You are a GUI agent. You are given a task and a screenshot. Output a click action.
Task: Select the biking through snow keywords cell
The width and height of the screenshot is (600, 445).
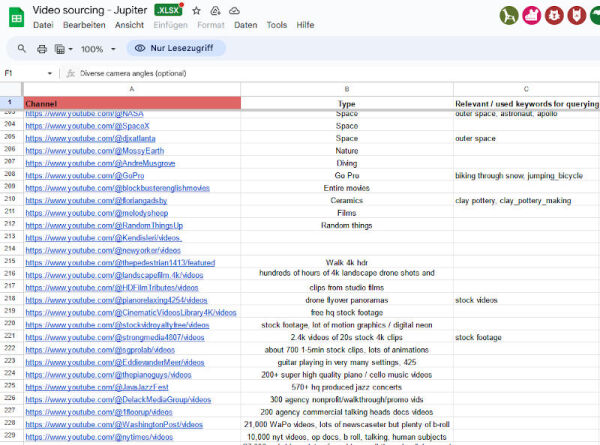point(526,176)
